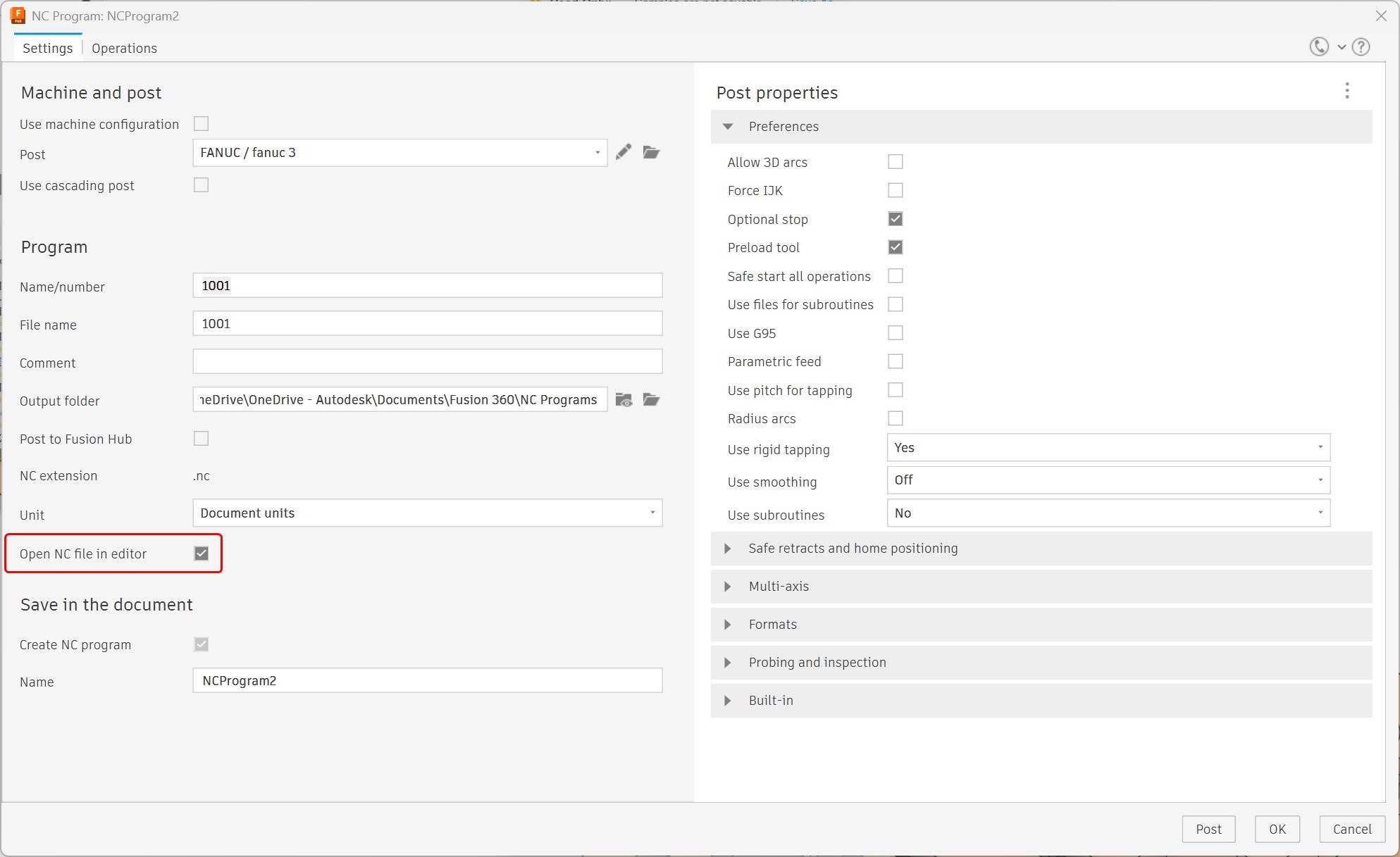Click the Post button
This screenshot has height=857, width=1400.
click(1208, 829)
